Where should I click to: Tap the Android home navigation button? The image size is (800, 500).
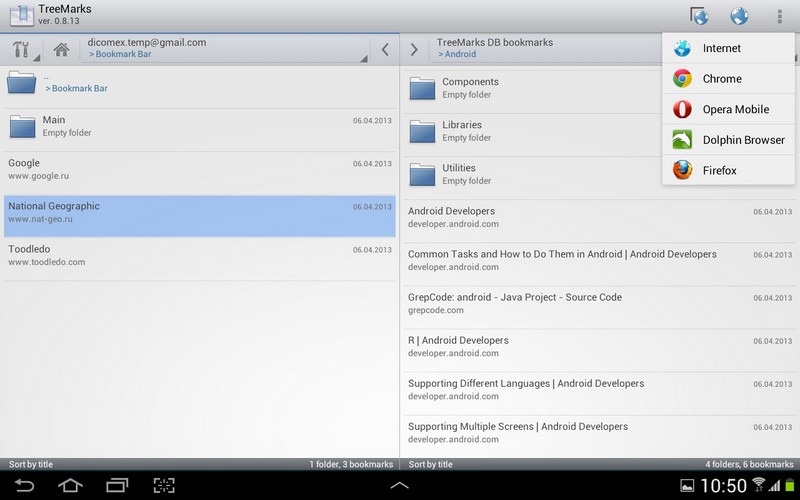70,485
